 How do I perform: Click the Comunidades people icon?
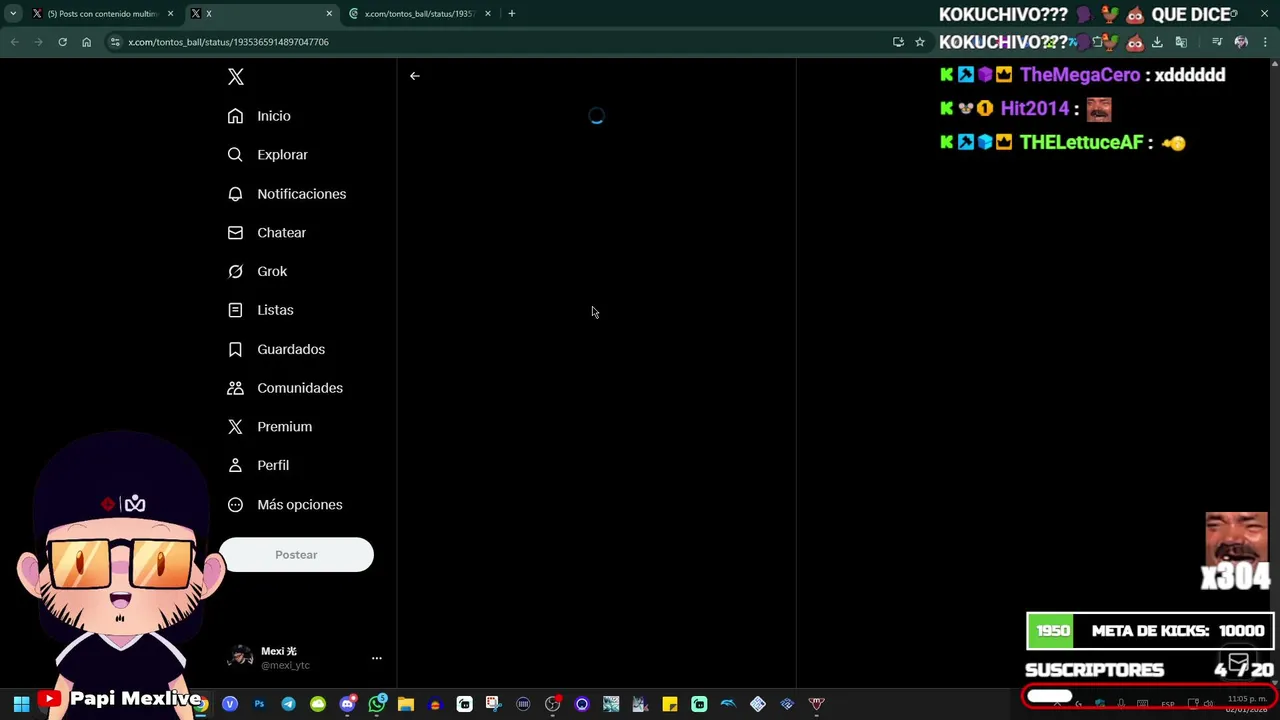(x=235, y=388)
